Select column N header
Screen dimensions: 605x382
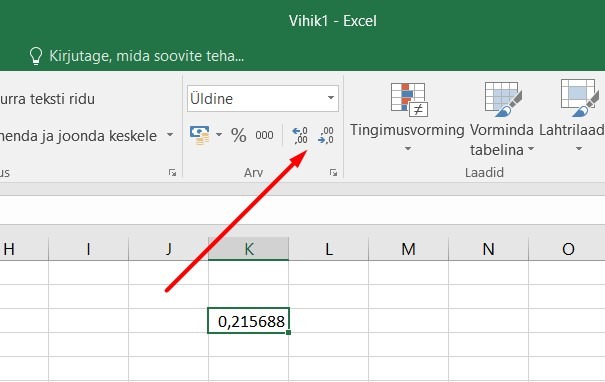point(488,249)
